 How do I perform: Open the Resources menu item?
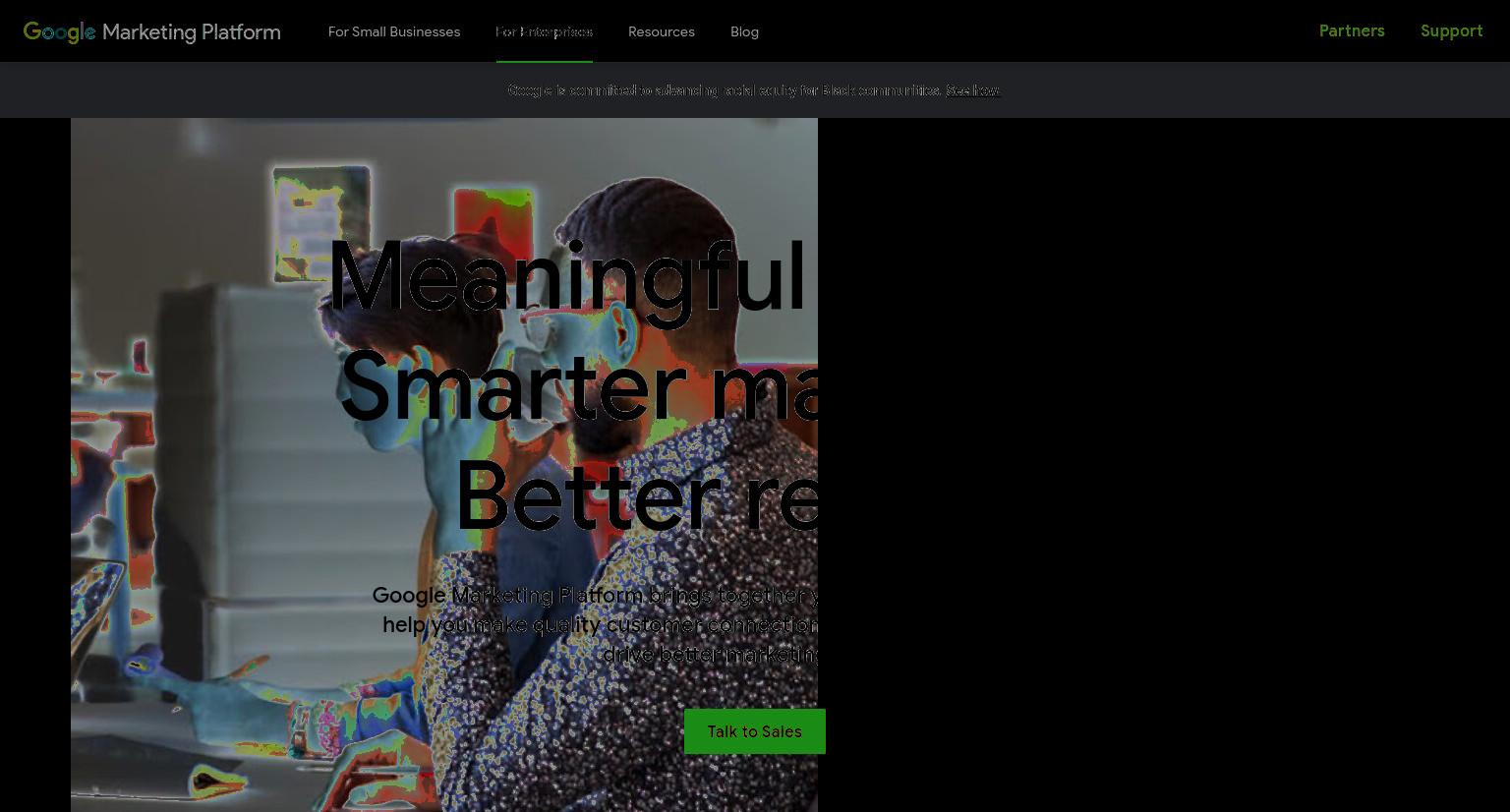662,31
